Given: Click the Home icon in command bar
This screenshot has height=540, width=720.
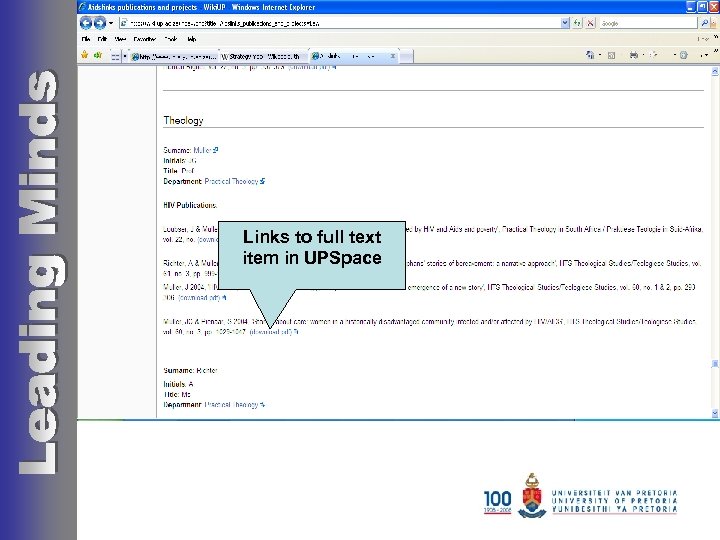Looking at the screenshot, I should (x=590, y=55).
